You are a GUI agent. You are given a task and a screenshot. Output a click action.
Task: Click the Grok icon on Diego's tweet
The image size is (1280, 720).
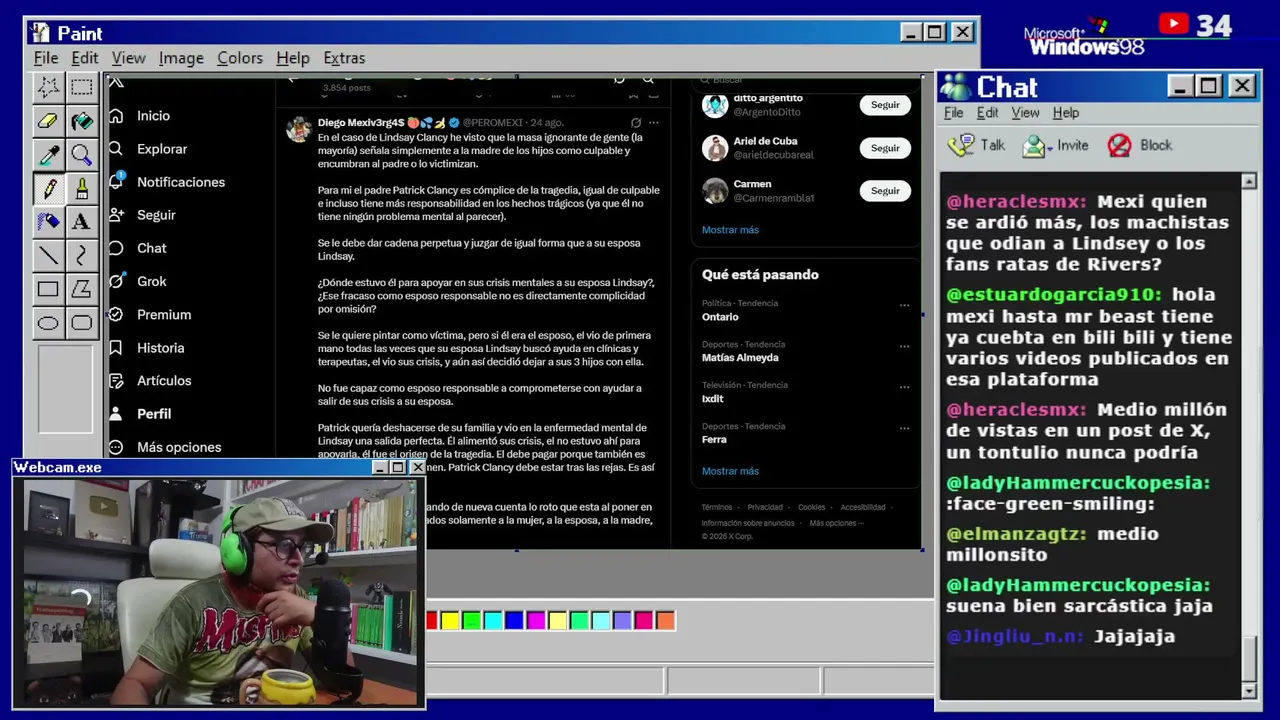click(635, 122)
